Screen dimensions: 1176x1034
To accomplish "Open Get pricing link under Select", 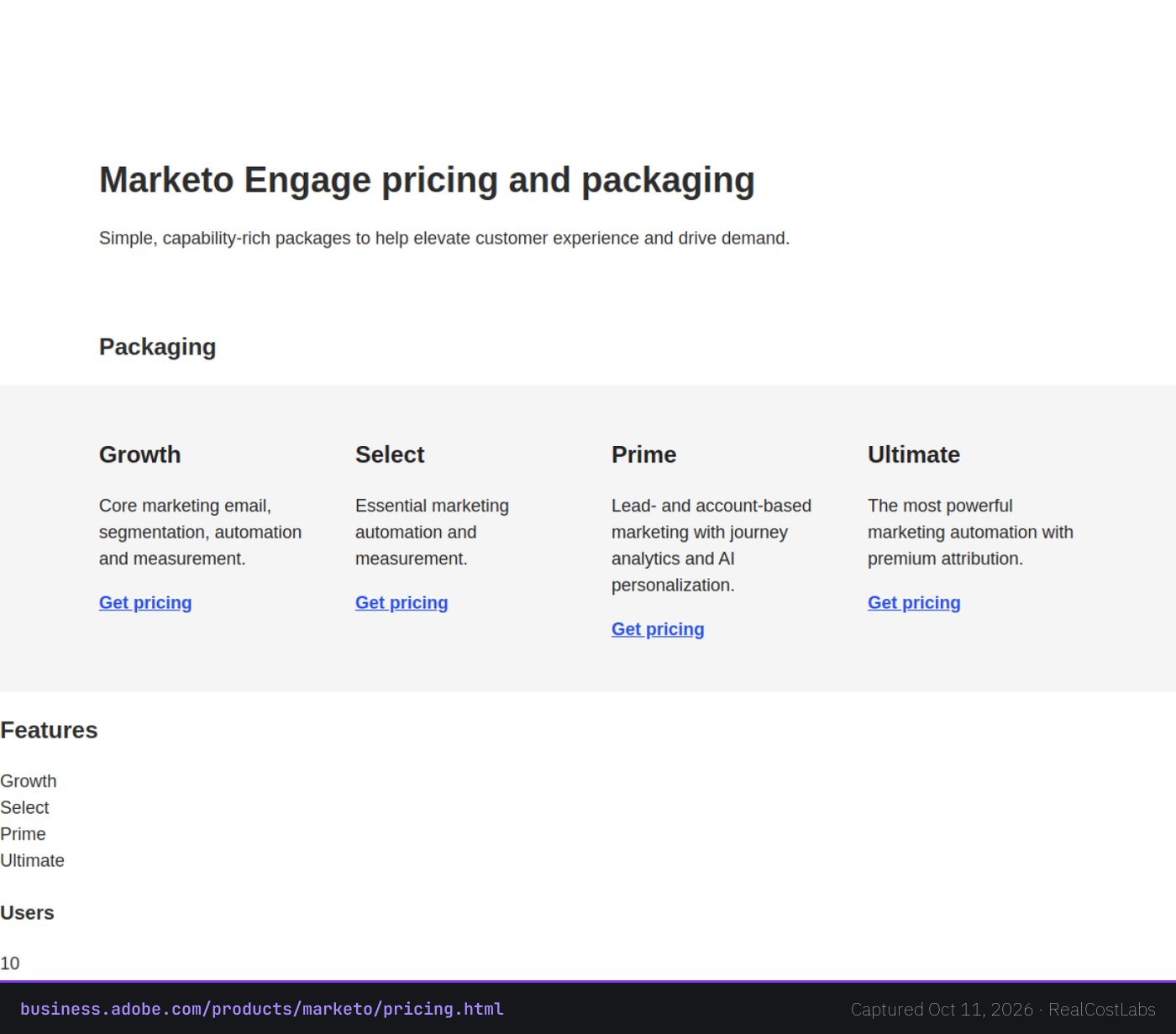I will [x=402, y=602].
